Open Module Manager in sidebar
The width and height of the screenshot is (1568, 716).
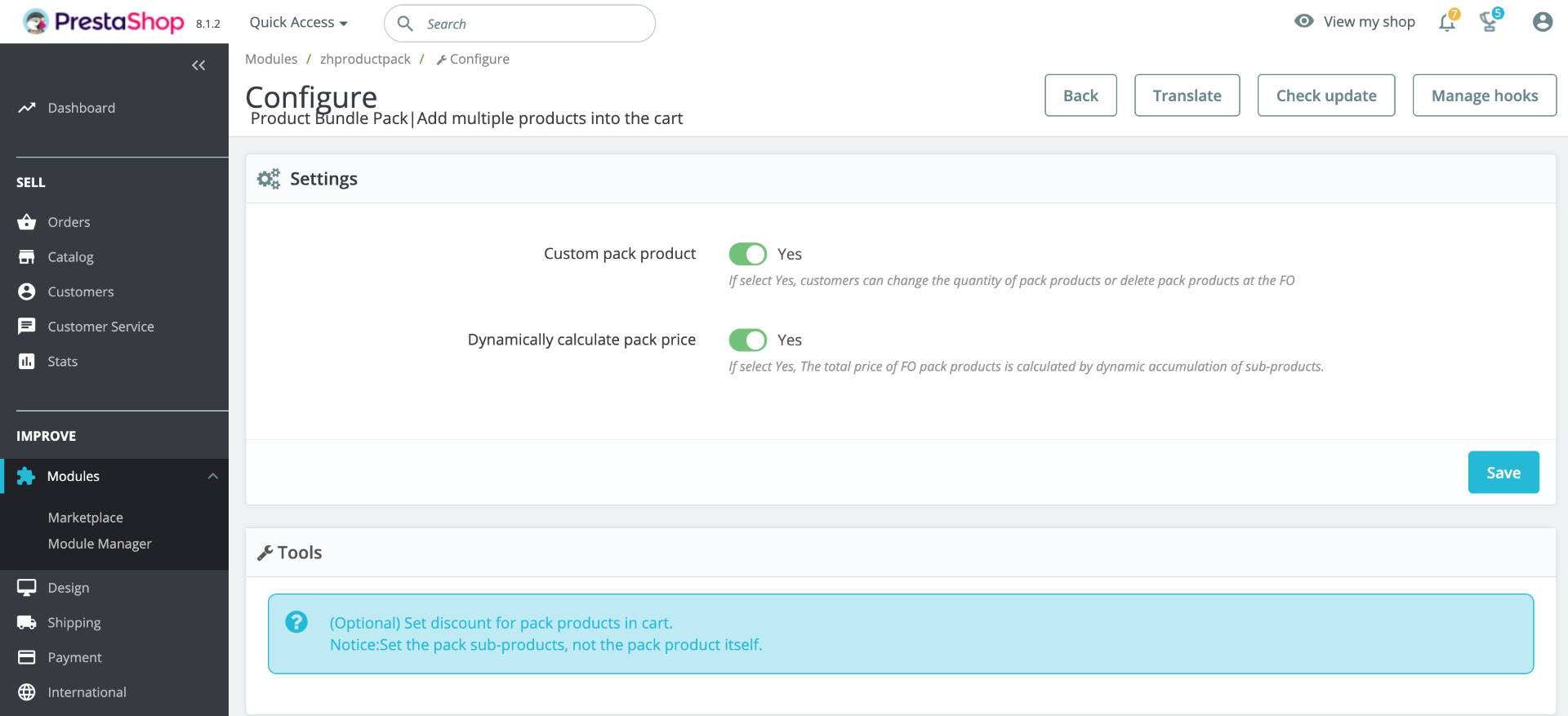100,544
